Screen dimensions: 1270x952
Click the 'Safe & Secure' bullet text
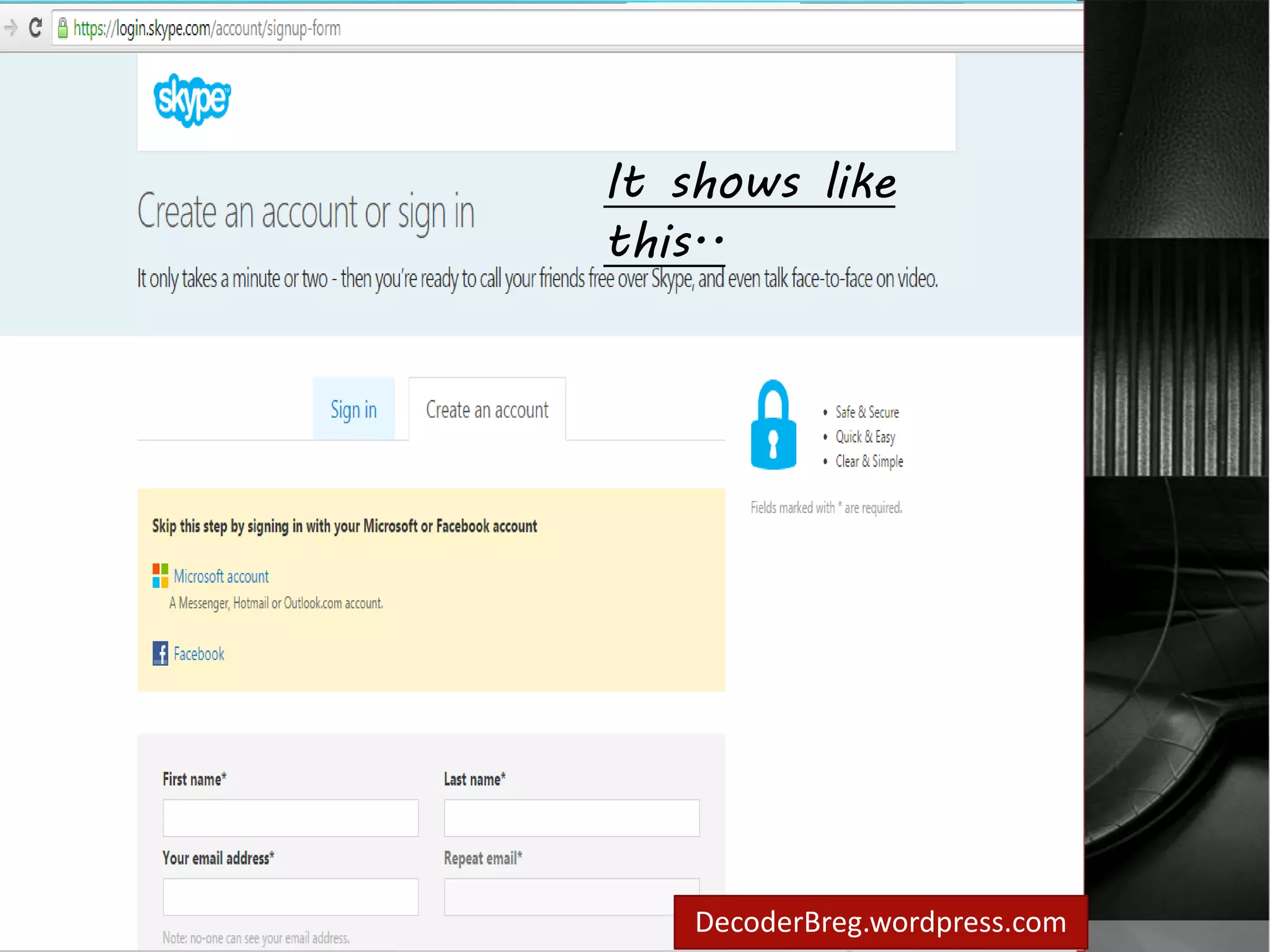[867, 412]
